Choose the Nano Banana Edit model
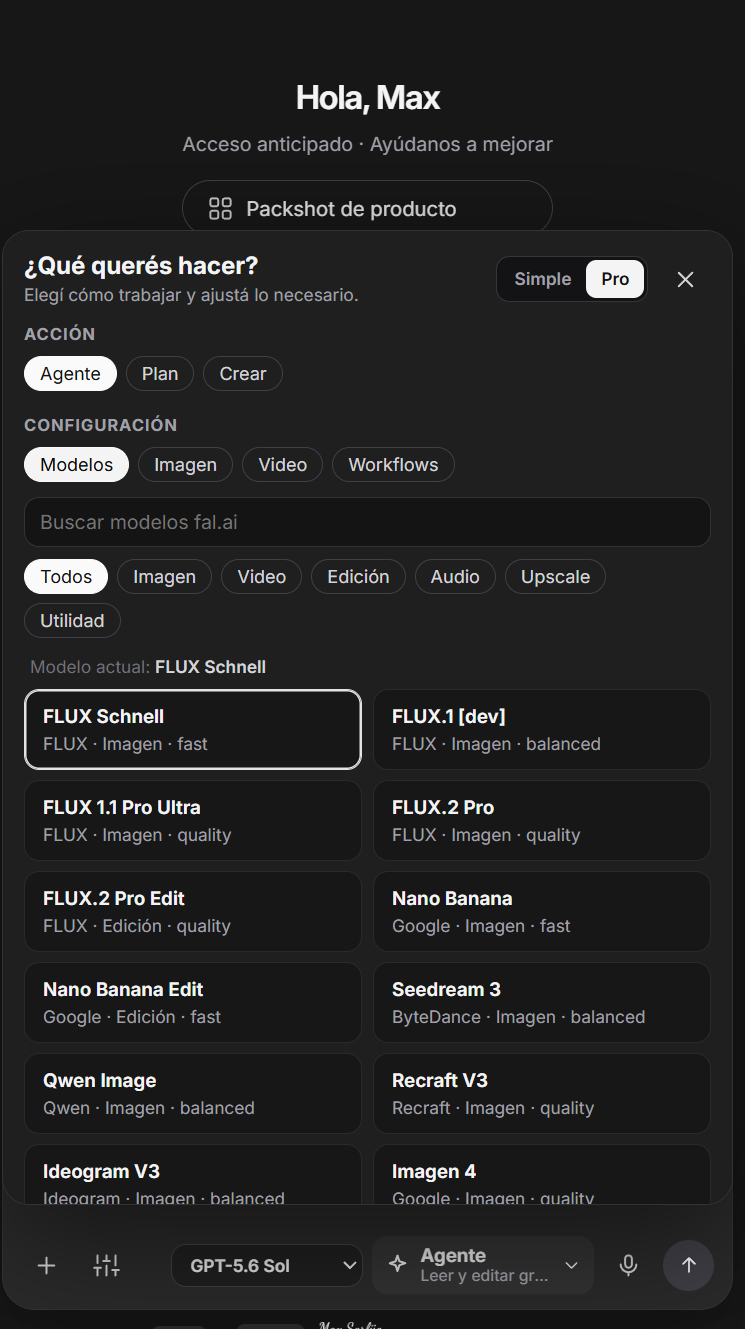745x1329 pixels. pos(193,1003)
